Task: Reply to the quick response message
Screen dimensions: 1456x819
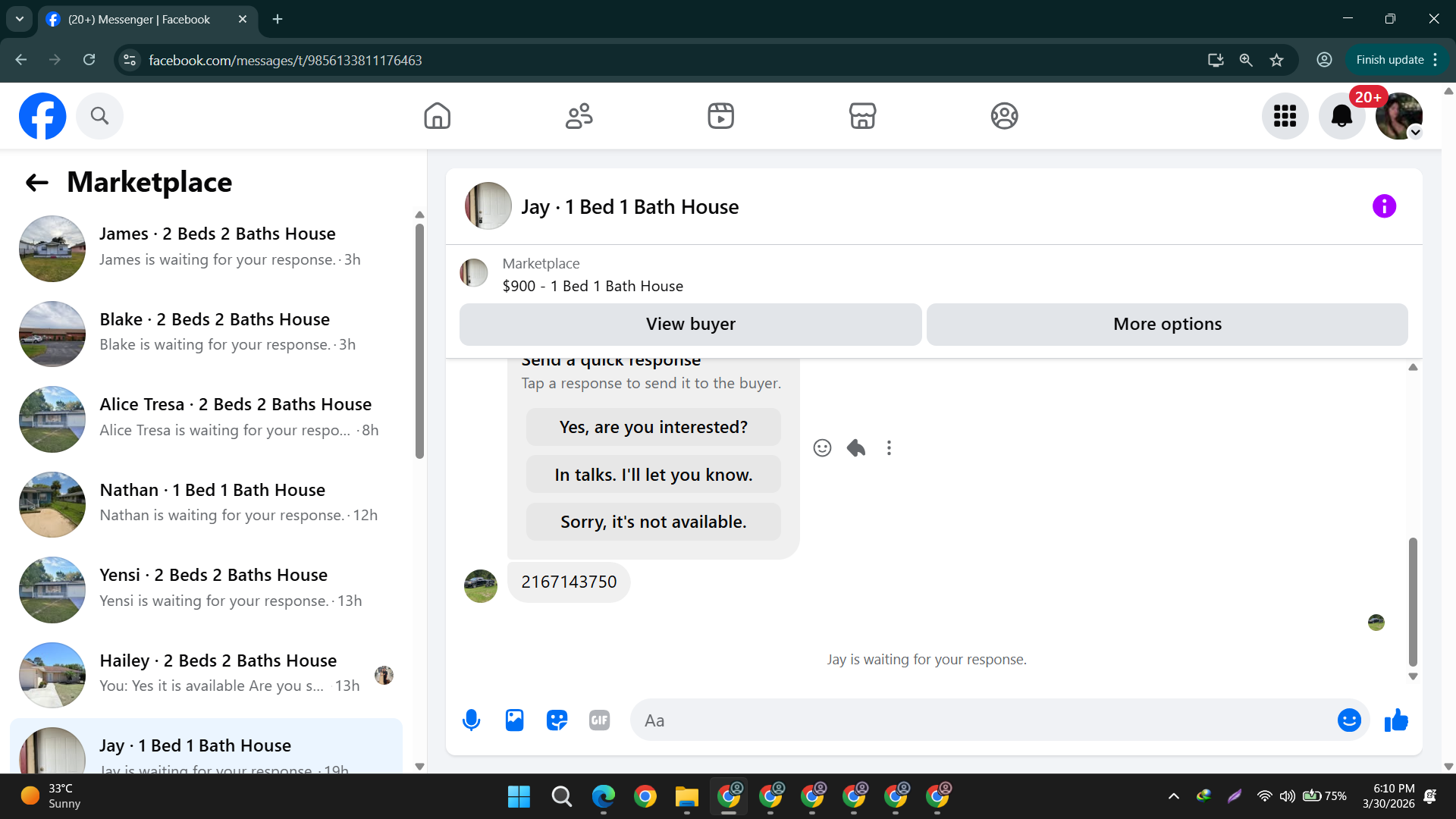Action: pos(856,448)
